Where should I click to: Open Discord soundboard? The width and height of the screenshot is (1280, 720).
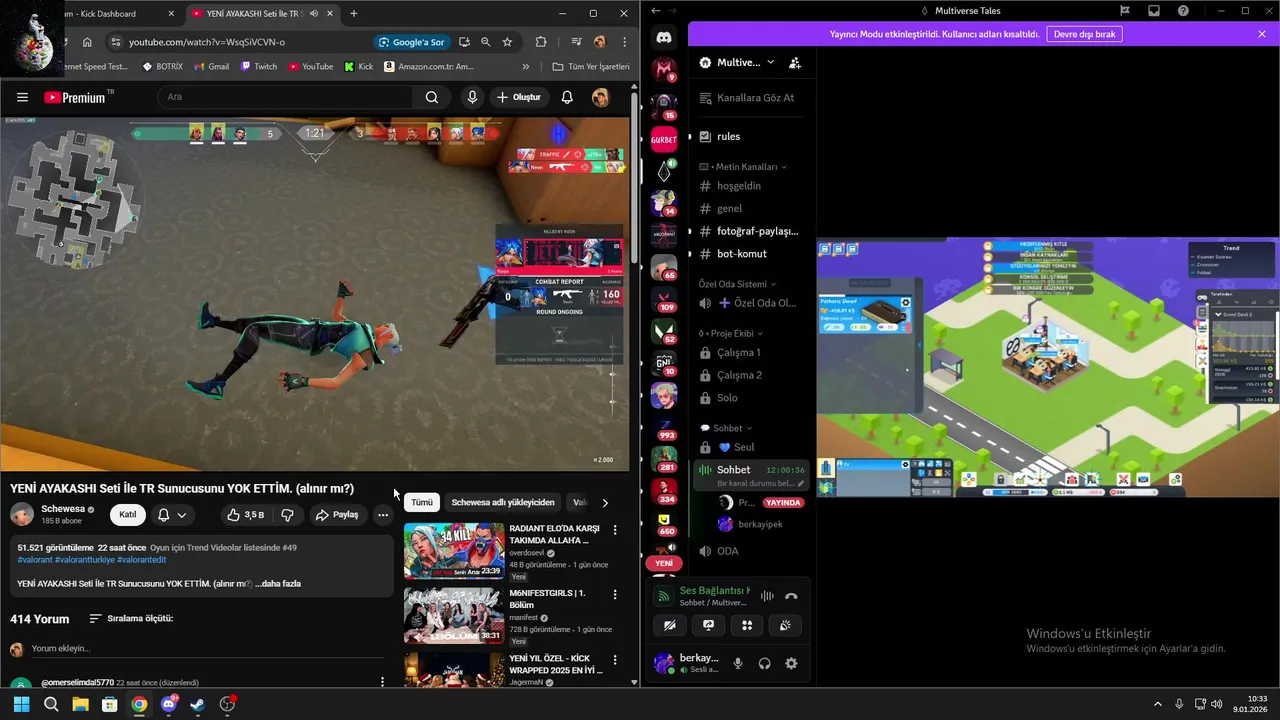[785, 626]
